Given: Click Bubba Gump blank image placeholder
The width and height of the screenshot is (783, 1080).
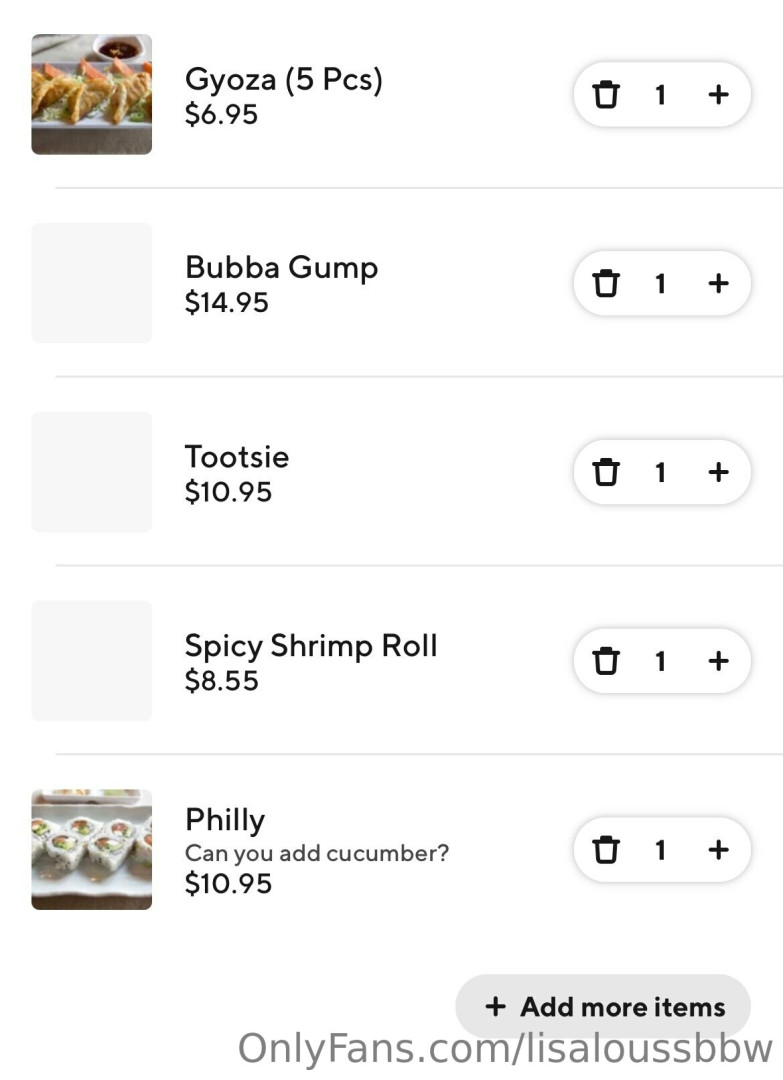Looking at the screenshot, I should point(92,284).
